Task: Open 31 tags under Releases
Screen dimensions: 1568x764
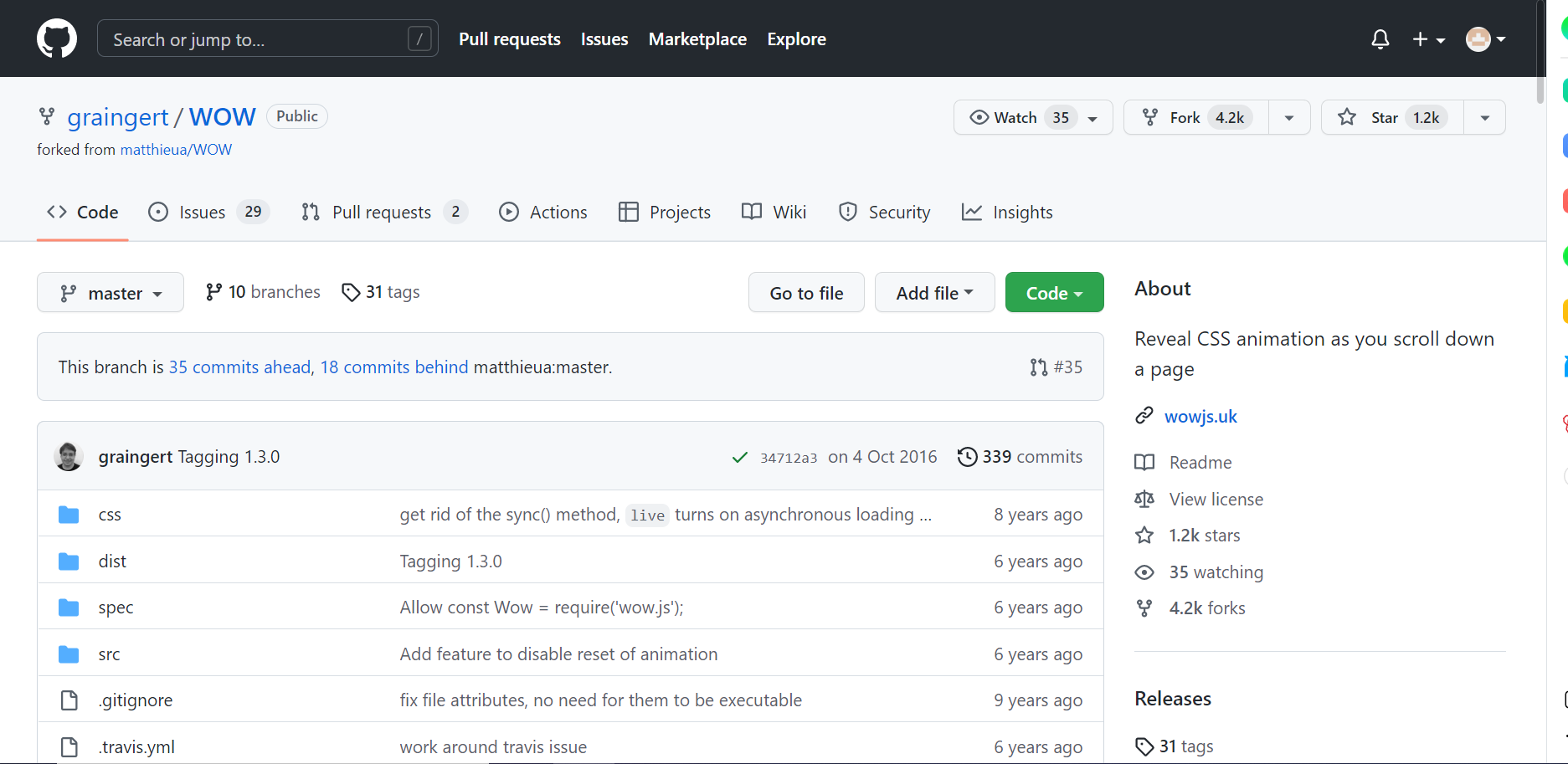Action: (1175, 746)
